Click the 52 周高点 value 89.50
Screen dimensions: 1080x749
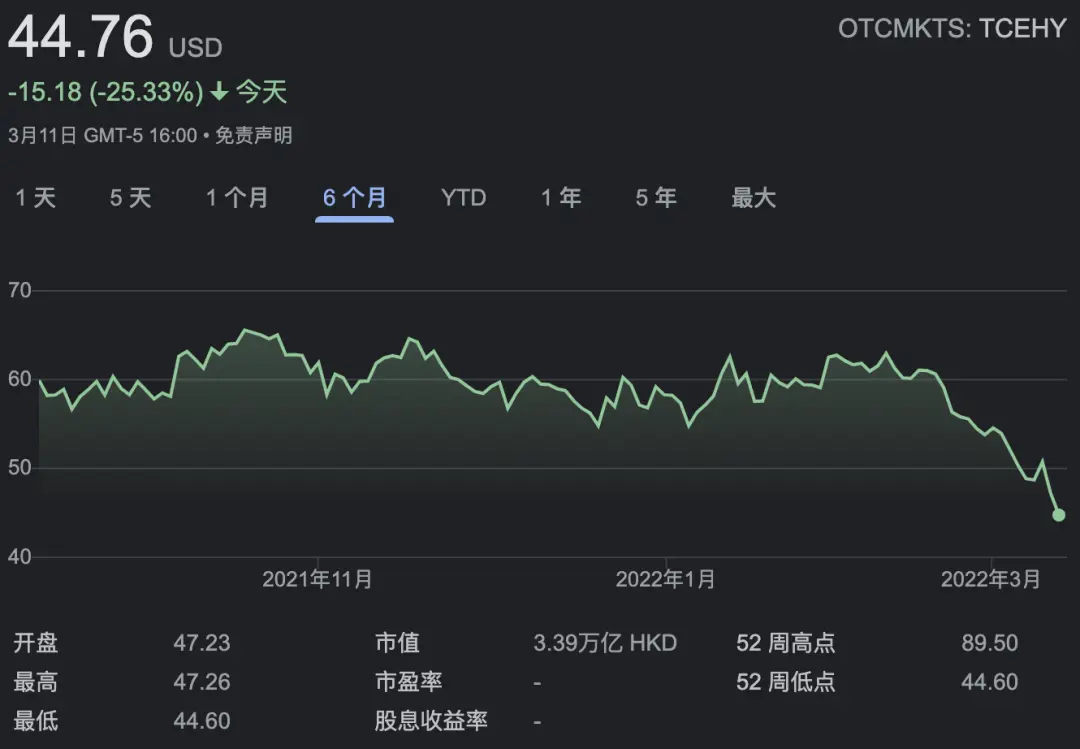tap(989, 643)
